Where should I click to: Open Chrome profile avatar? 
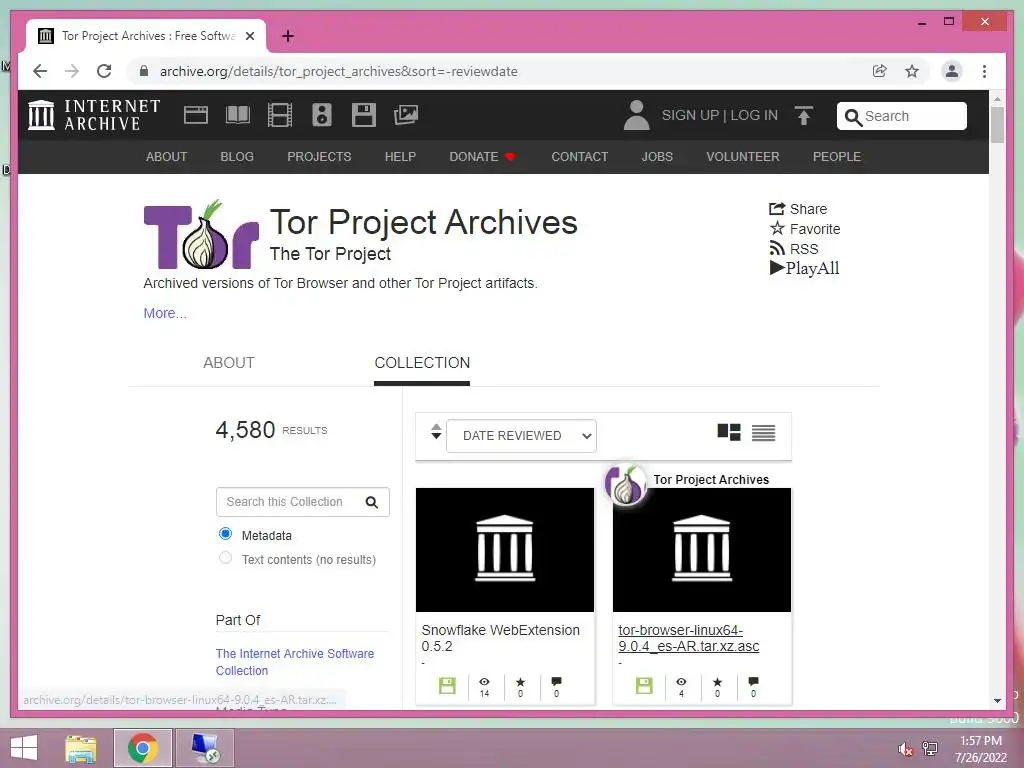(x=952, y=71)
